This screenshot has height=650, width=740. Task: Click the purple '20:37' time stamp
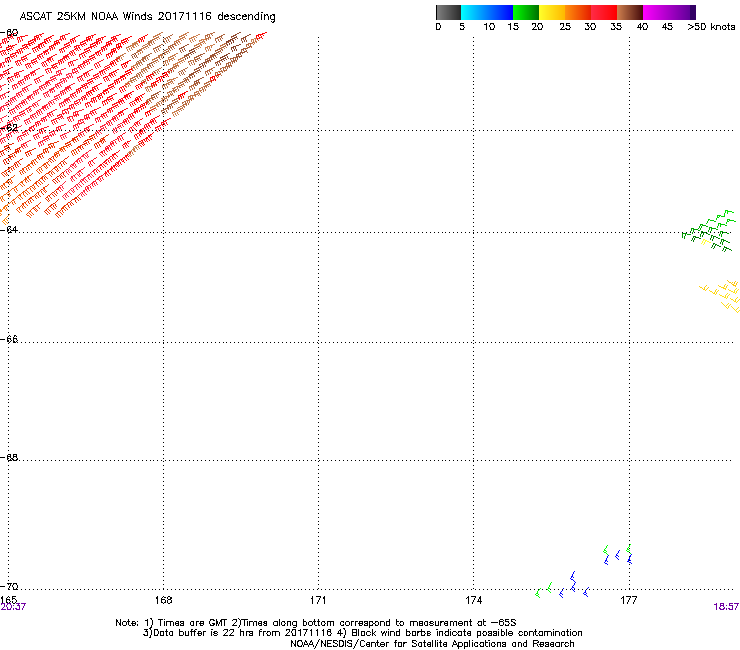[x=13, y=607]
